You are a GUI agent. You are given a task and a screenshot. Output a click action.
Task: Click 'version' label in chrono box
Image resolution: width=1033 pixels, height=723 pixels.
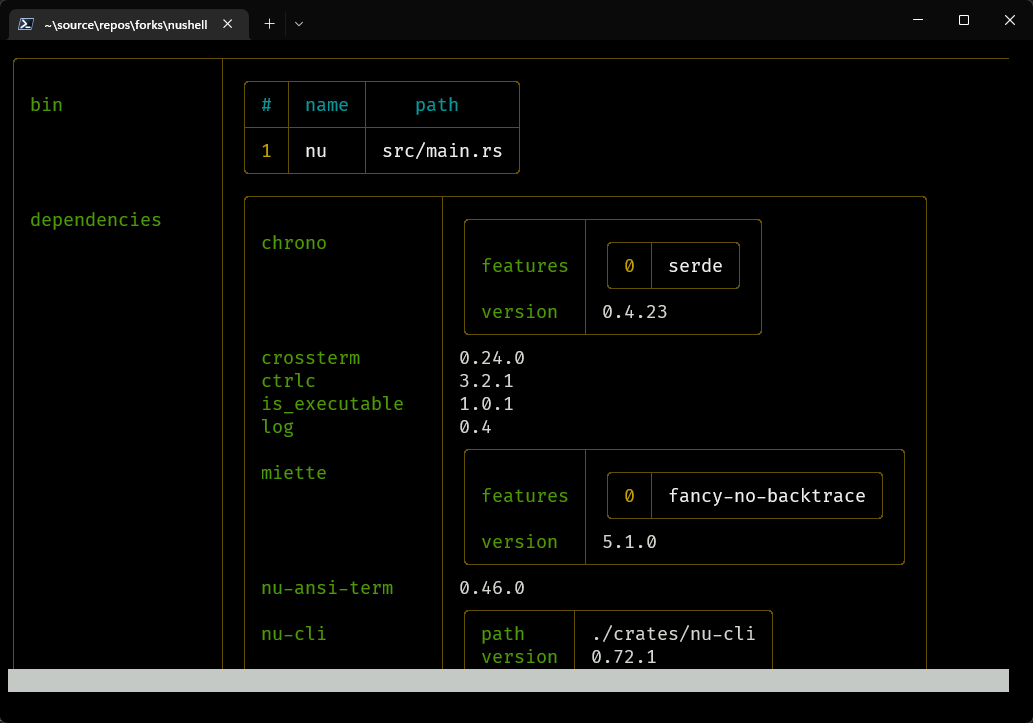[x=519, y=312]
